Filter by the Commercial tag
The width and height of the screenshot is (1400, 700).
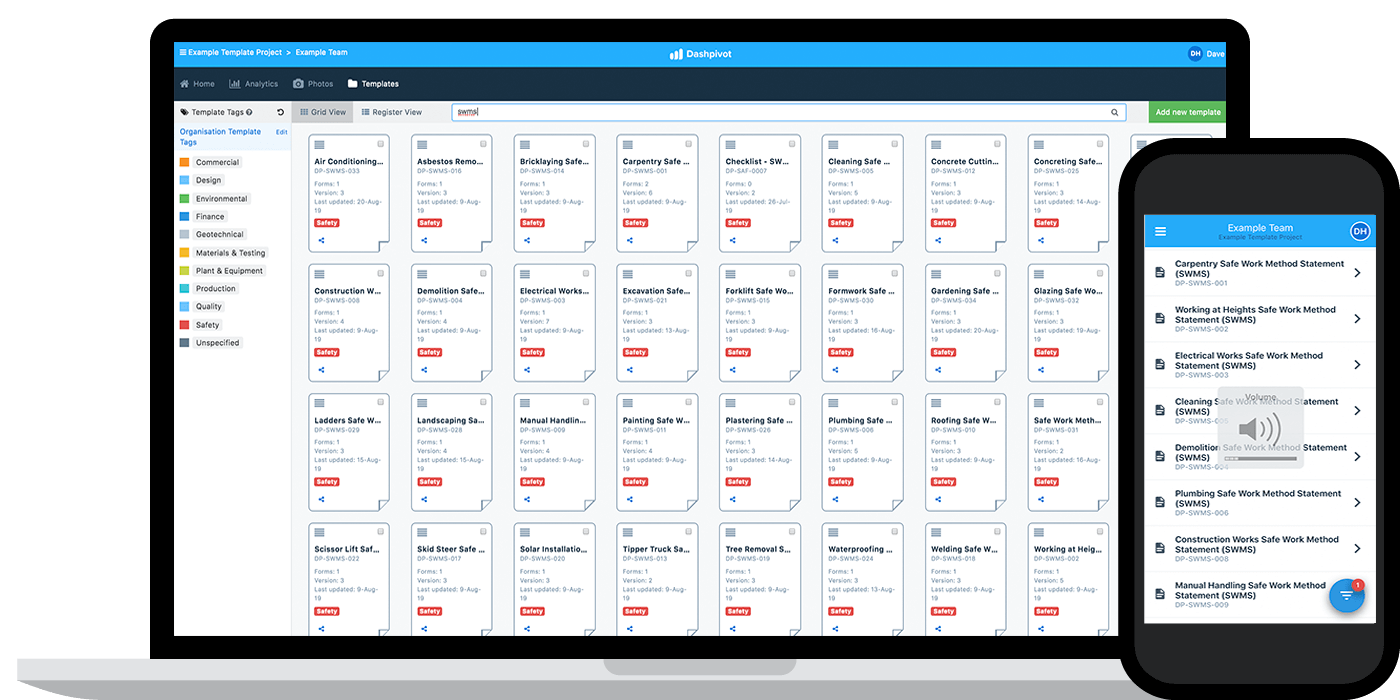click(217, 162)
